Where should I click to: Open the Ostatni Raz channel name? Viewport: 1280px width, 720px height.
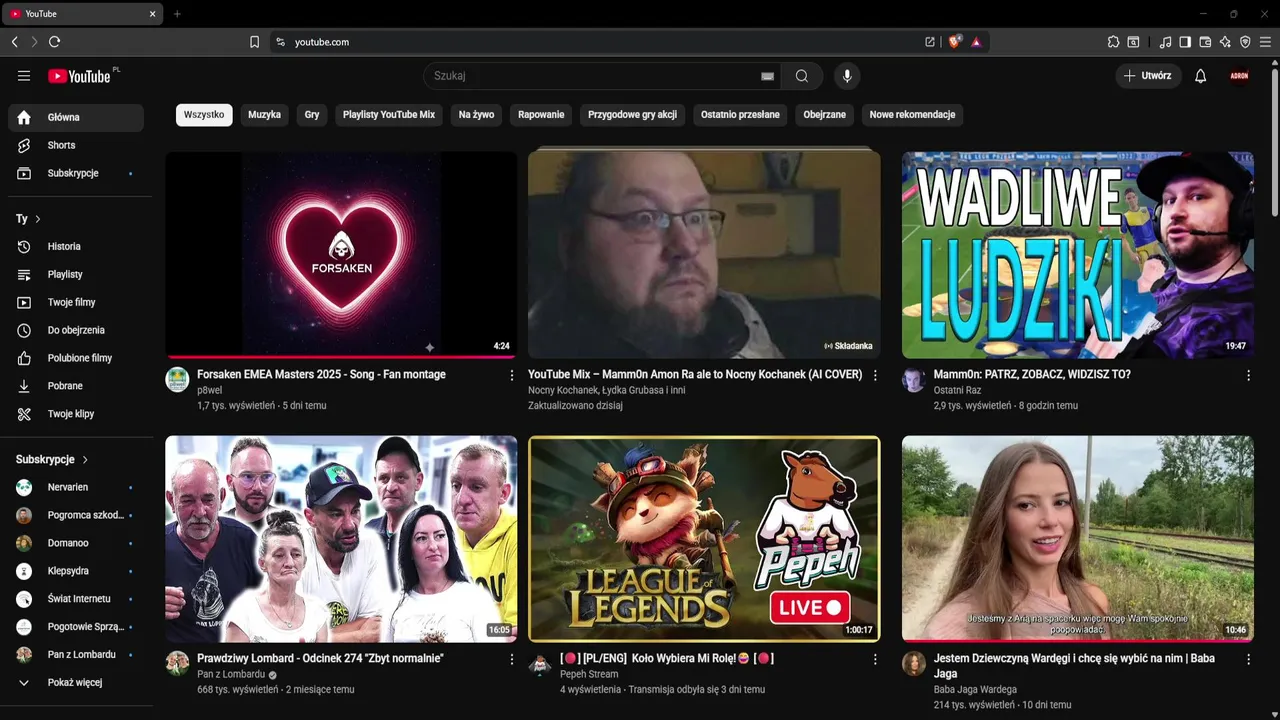coord(957,390)
